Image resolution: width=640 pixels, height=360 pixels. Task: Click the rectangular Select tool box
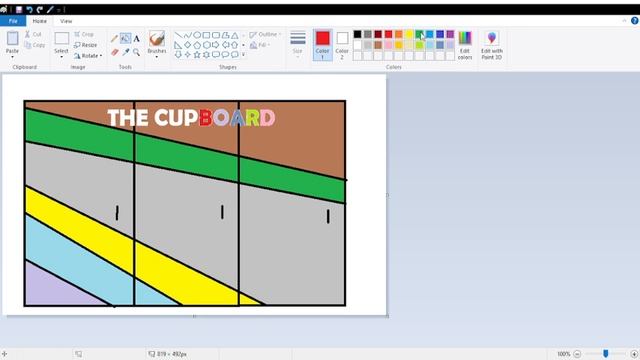[62, 38]
